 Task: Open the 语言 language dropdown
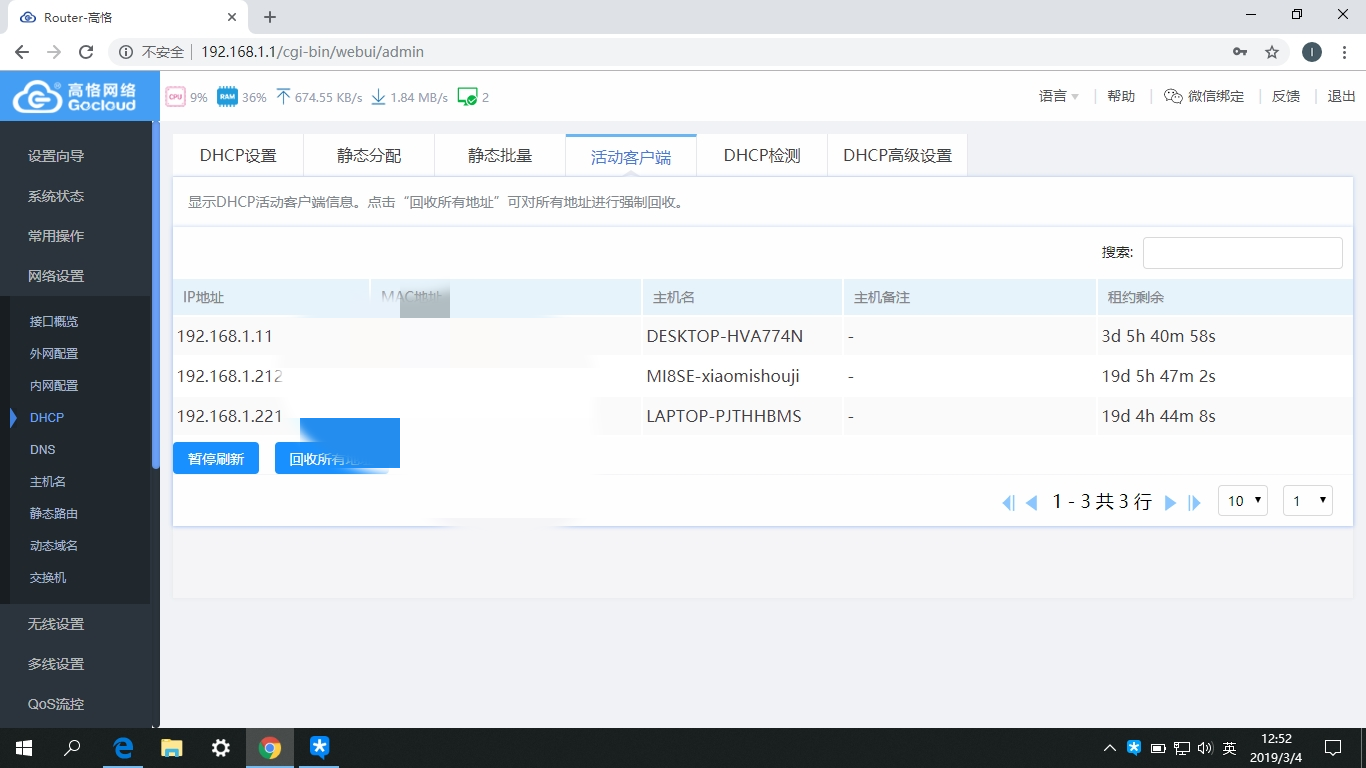click(x=1059, y=96)
